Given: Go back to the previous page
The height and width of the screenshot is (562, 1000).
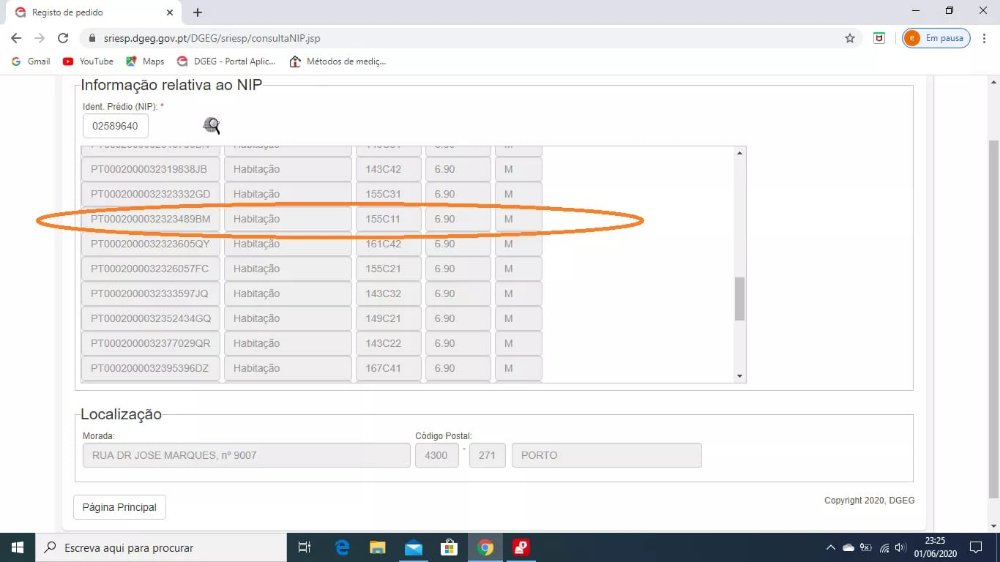Looking at the screenshot, I should pos(16,38).
